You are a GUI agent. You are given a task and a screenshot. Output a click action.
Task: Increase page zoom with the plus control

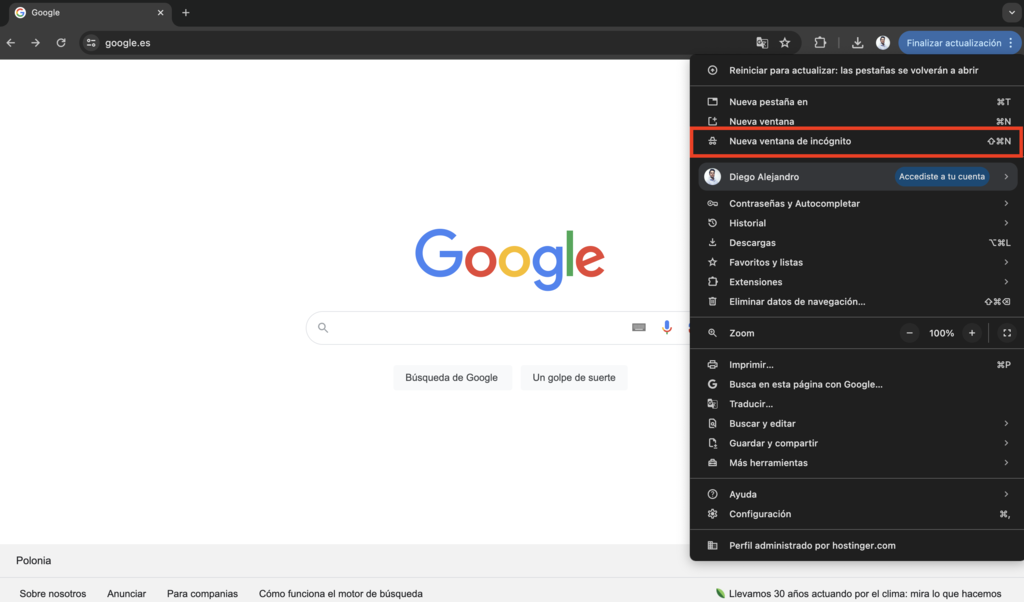pyautogui.click(x=971, y=332)
